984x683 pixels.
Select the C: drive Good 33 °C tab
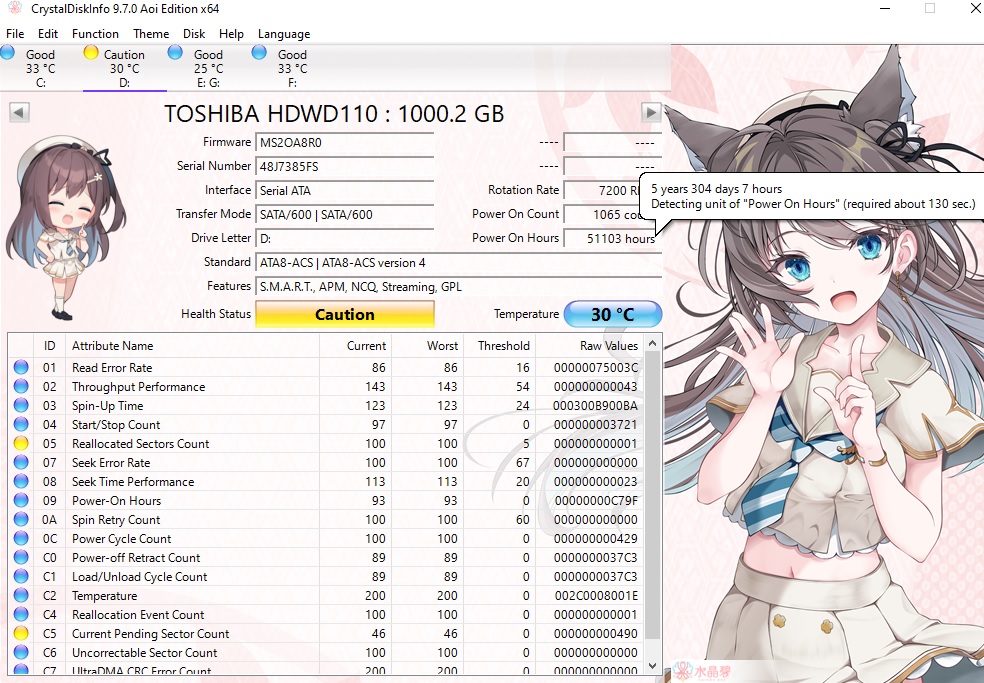(x=40, y=68)
